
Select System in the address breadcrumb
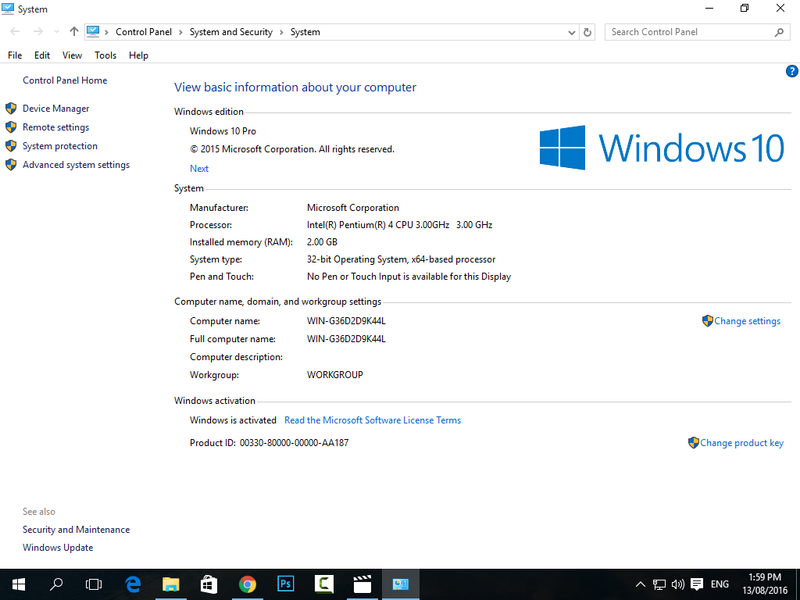(305, 32)
